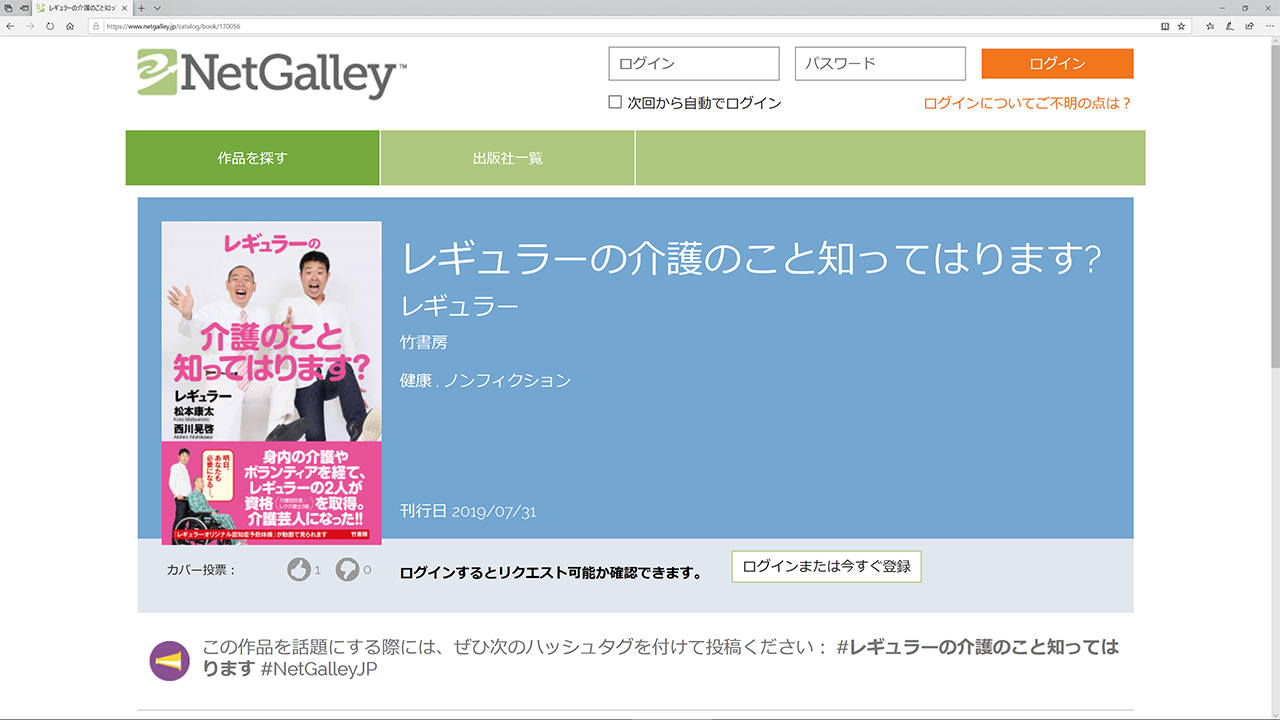This screenshot has width=1280, height=720.
Task: Open reading view in address bar
Action: coord(1165,26)
